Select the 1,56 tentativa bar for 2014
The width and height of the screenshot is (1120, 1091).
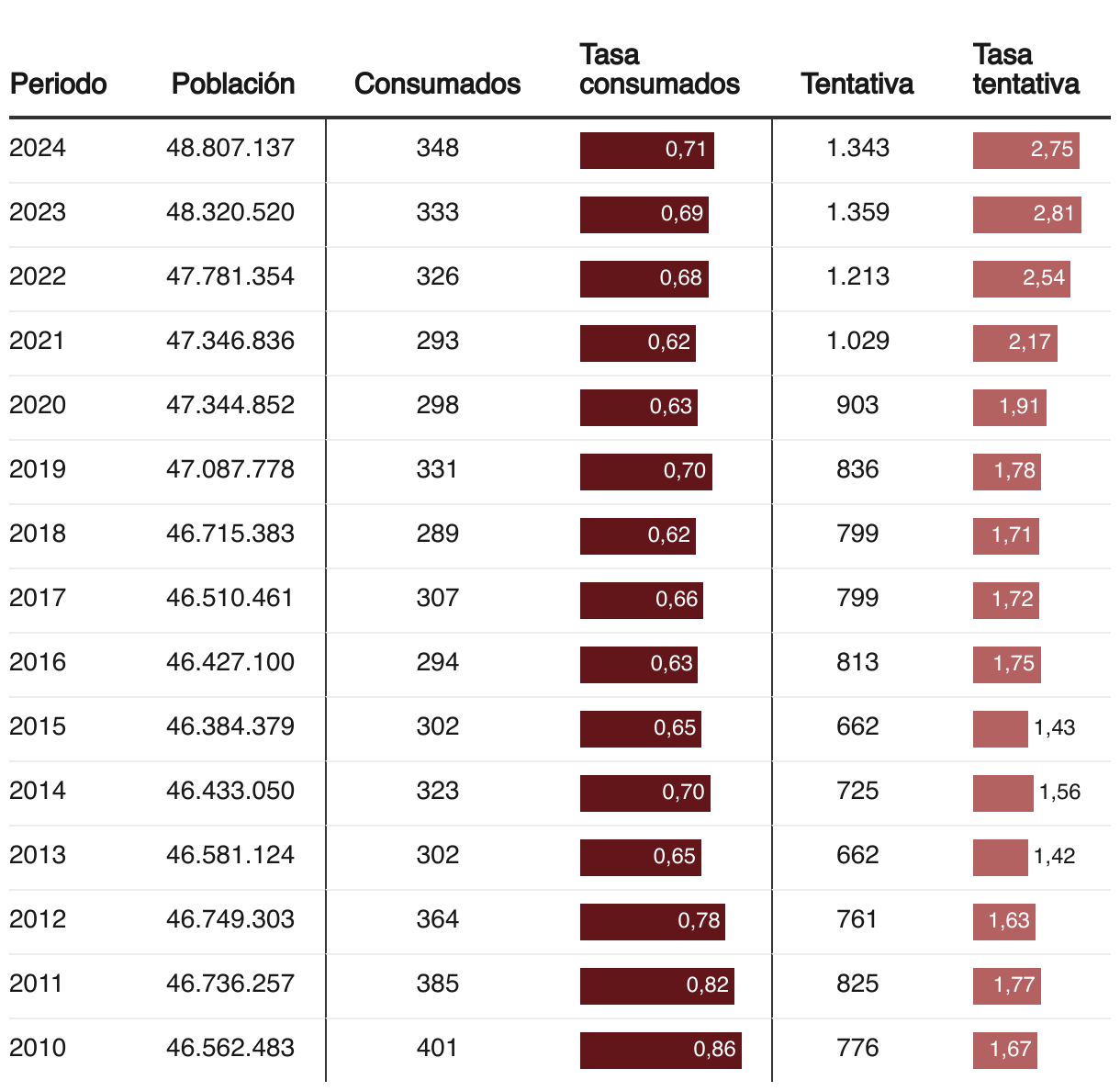point(1003,793)
